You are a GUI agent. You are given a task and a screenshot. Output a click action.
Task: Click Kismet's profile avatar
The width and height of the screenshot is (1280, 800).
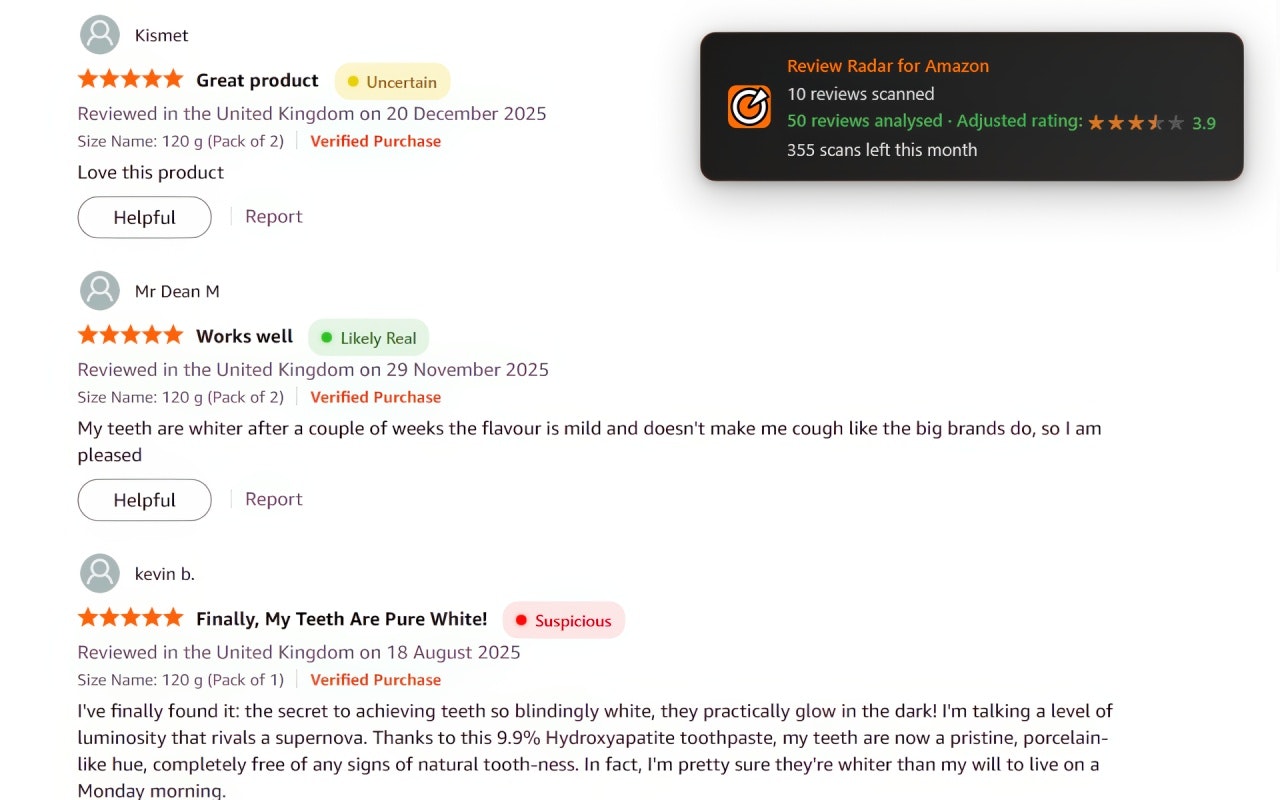point(99,34)
